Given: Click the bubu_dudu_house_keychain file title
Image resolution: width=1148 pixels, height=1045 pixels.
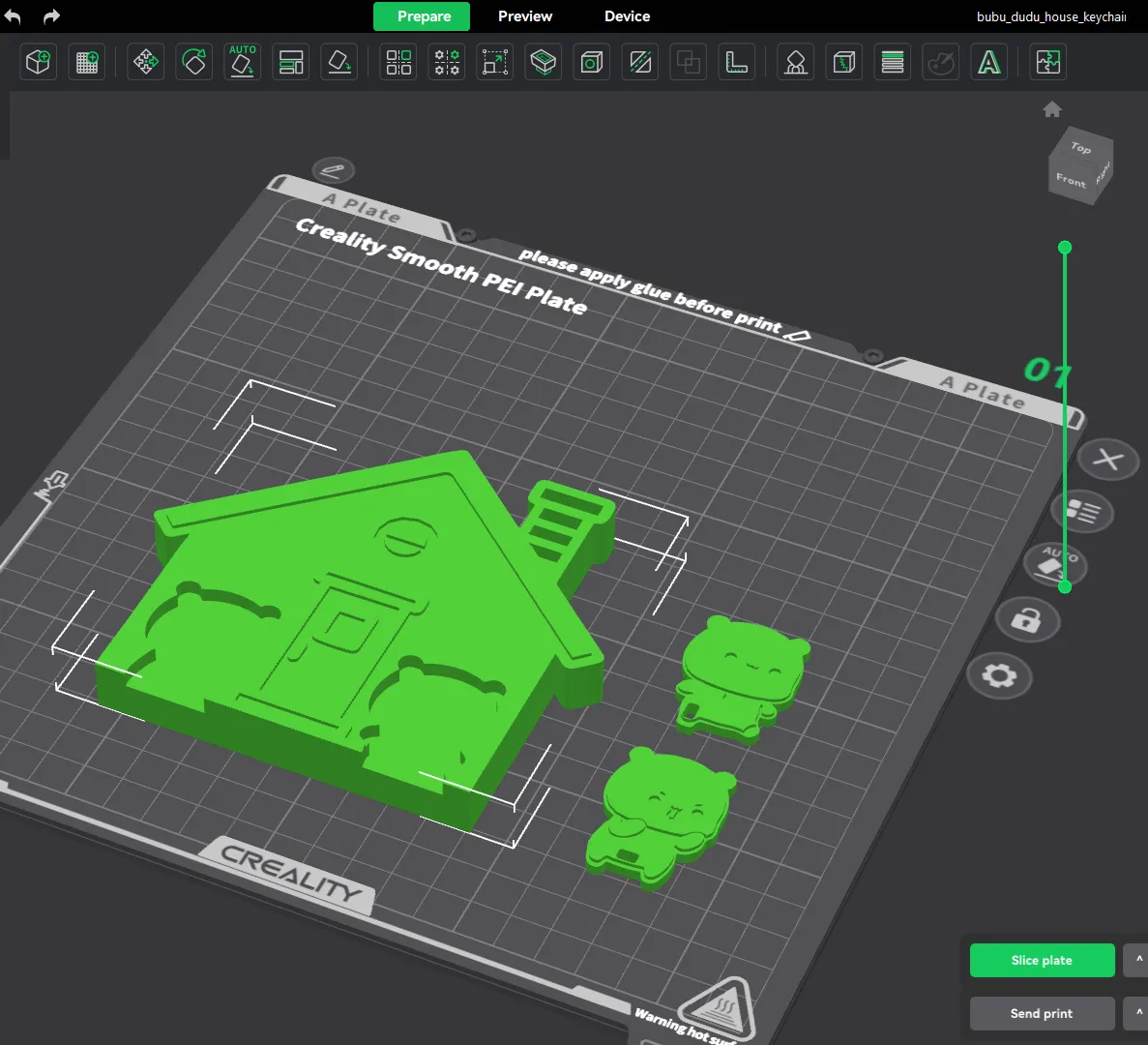Looking at the screenshot, I should click(x=1051, y=16).
